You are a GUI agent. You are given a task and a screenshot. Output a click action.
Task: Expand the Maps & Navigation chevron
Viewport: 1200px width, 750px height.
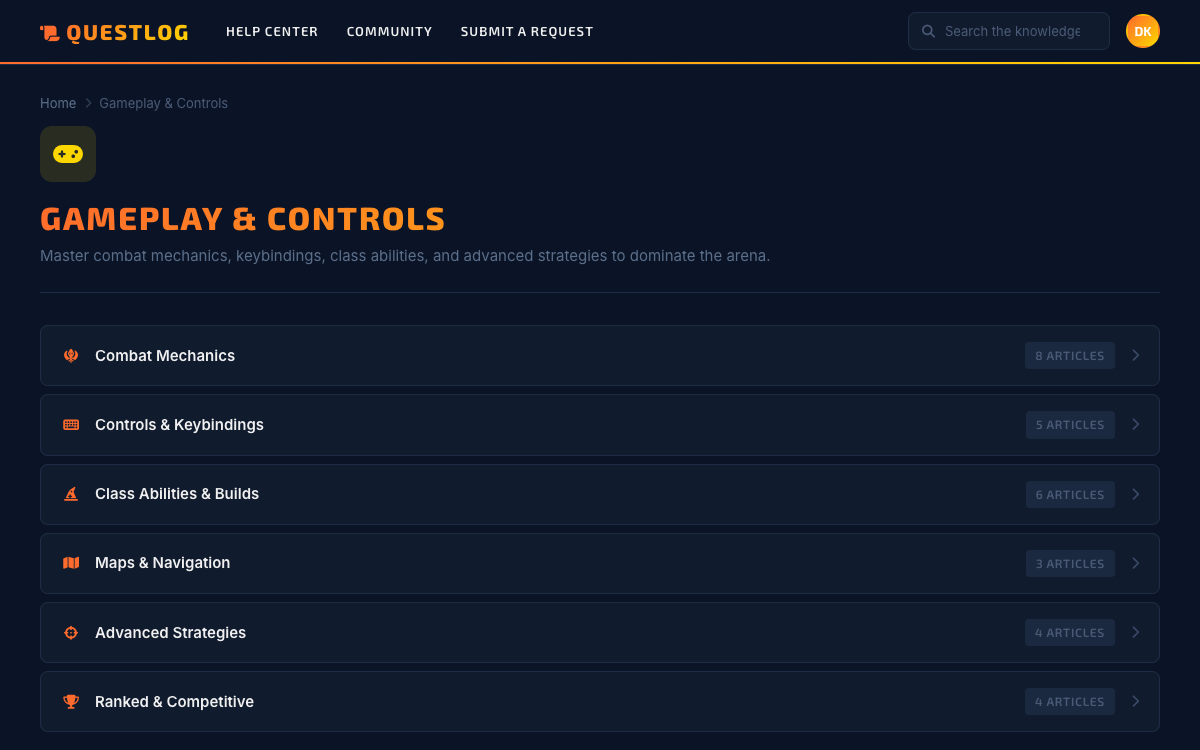(1135, 563)
